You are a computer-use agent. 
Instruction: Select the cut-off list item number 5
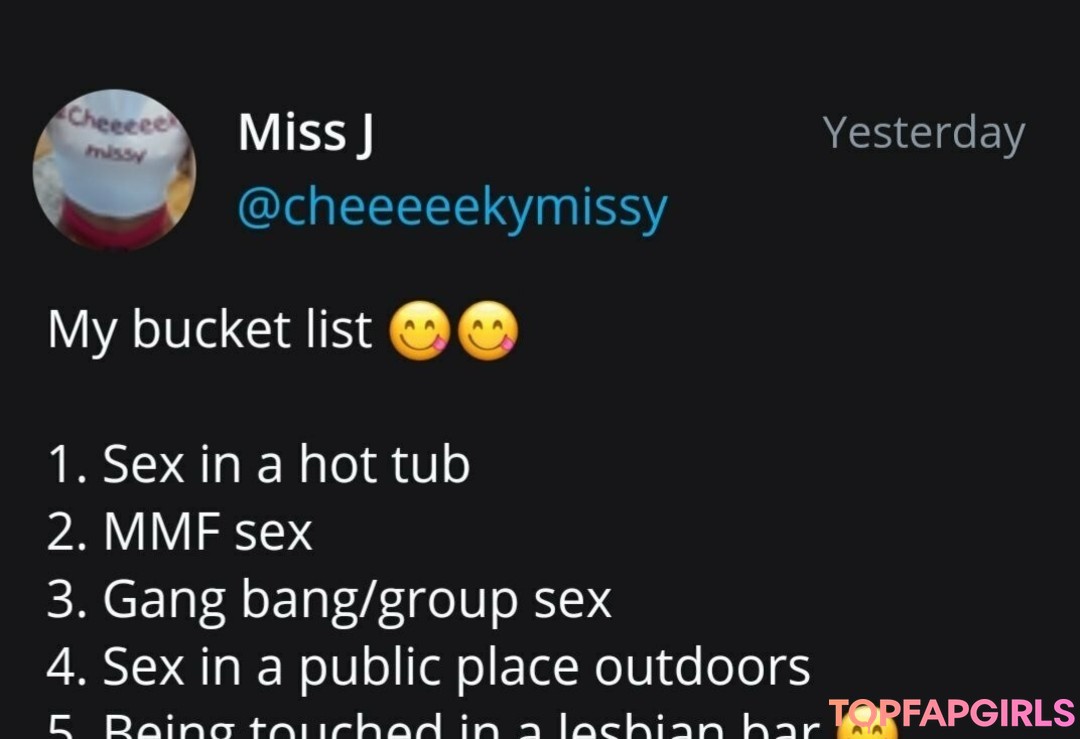pos(434,725)
